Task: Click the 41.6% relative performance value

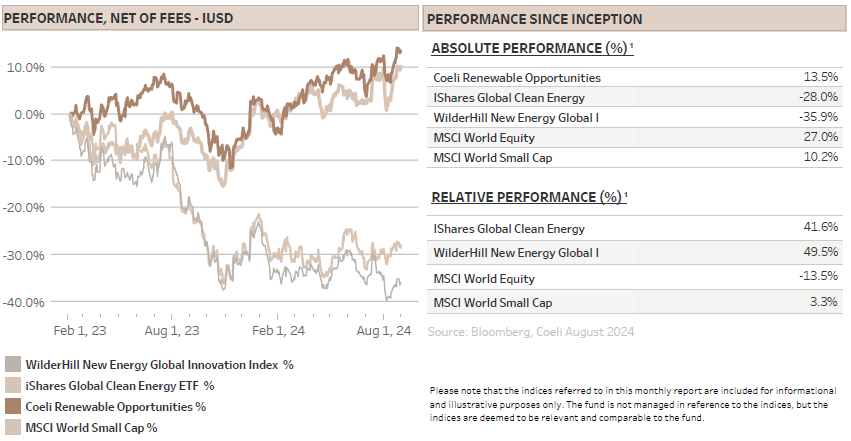Action: click(821, 229)
